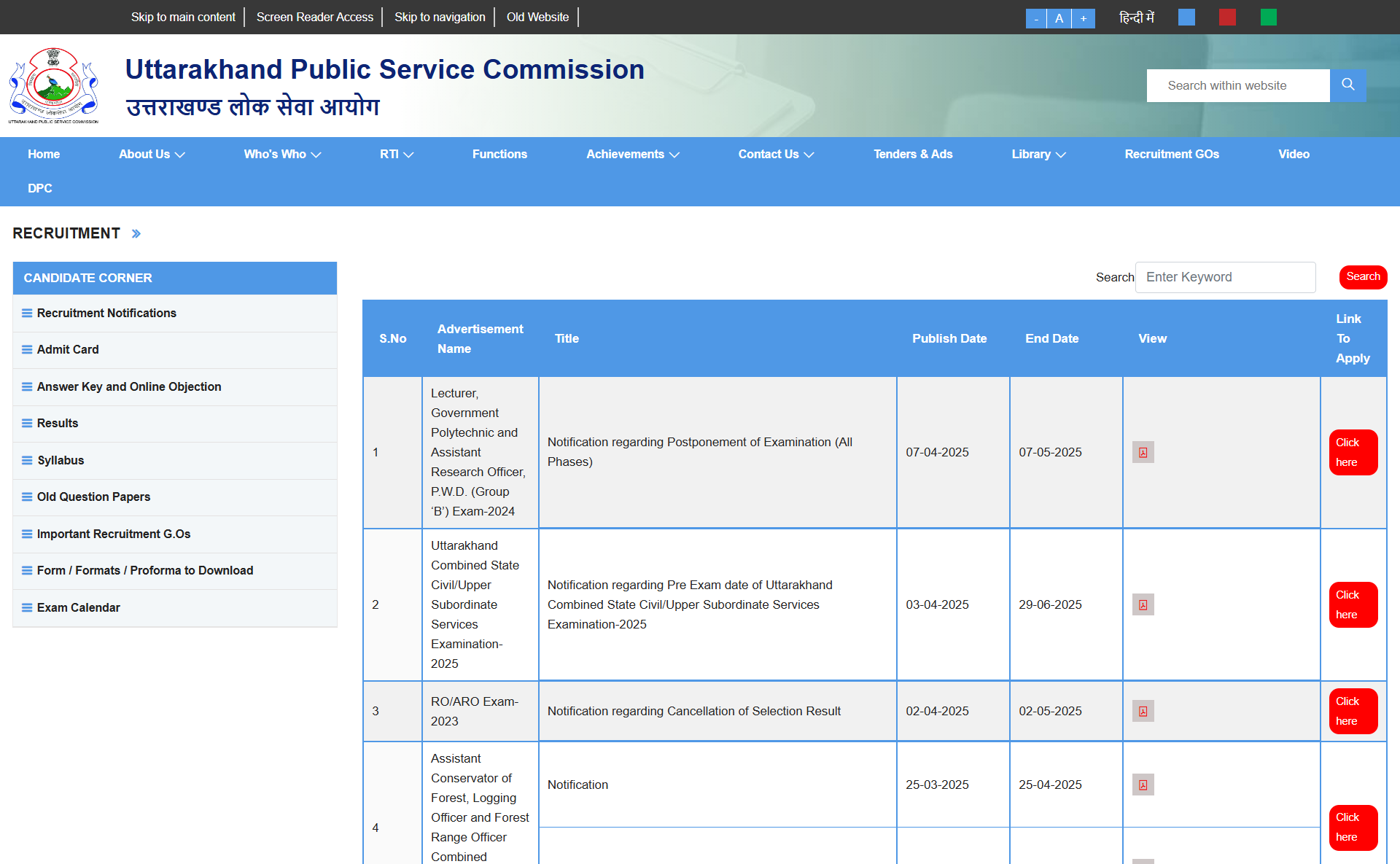Expand the Who's Who dropdown
The width and height of the screenshot is (1400, 864).
click(x=282, y=155)
